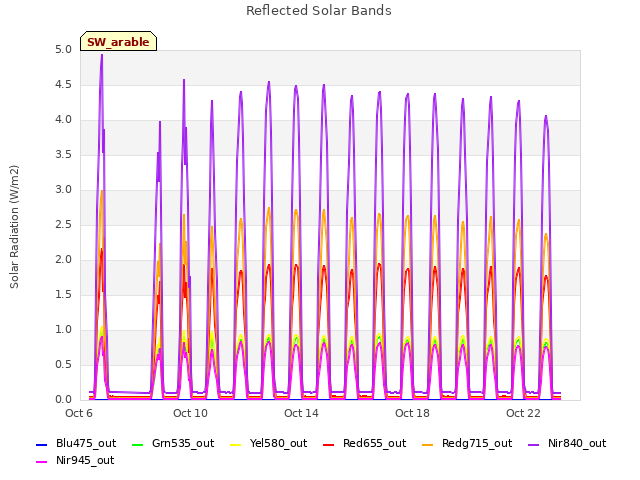
Task: Click the Oct 10 x-axis tick label
Action: point(190,413)
